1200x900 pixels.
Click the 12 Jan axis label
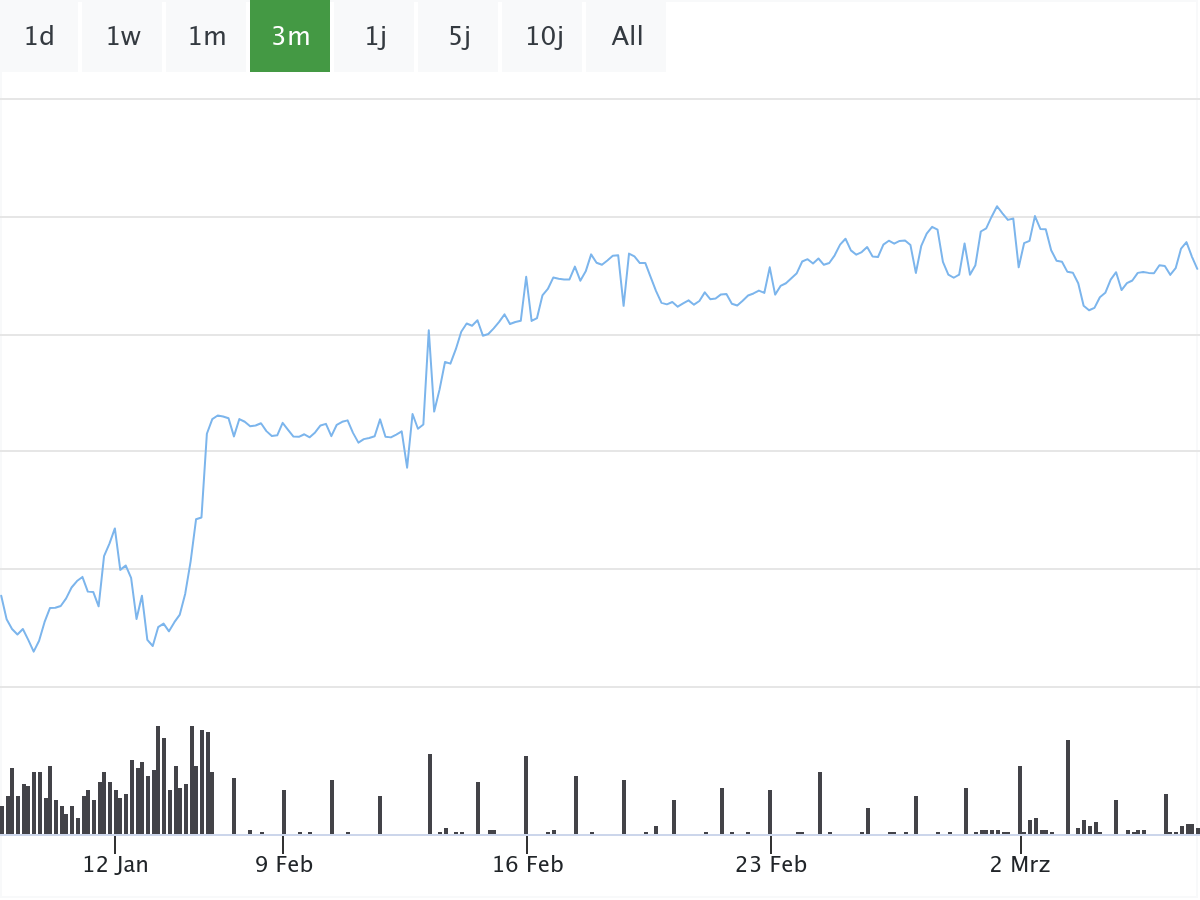115,865
